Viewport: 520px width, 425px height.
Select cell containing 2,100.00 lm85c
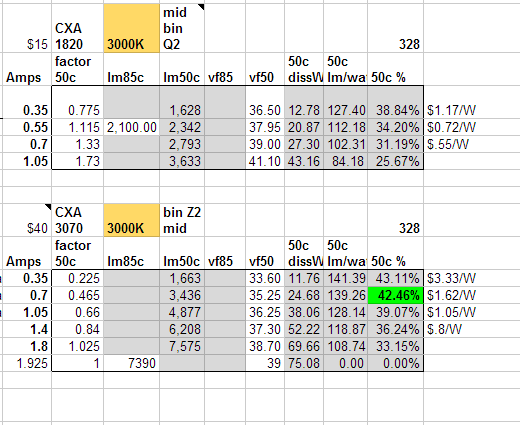coord(131,127)
